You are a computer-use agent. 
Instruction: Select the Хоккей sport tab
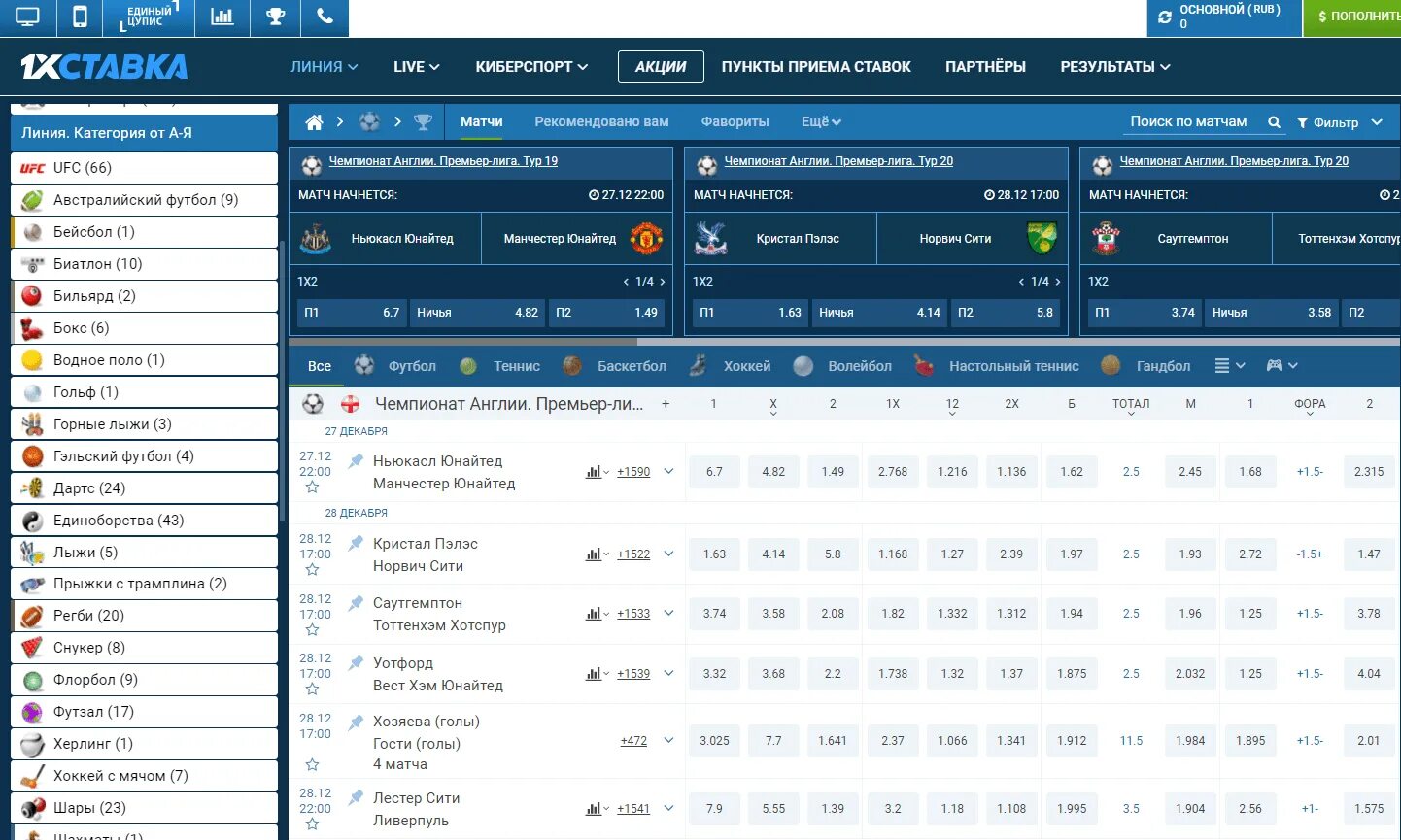[730, 366]
